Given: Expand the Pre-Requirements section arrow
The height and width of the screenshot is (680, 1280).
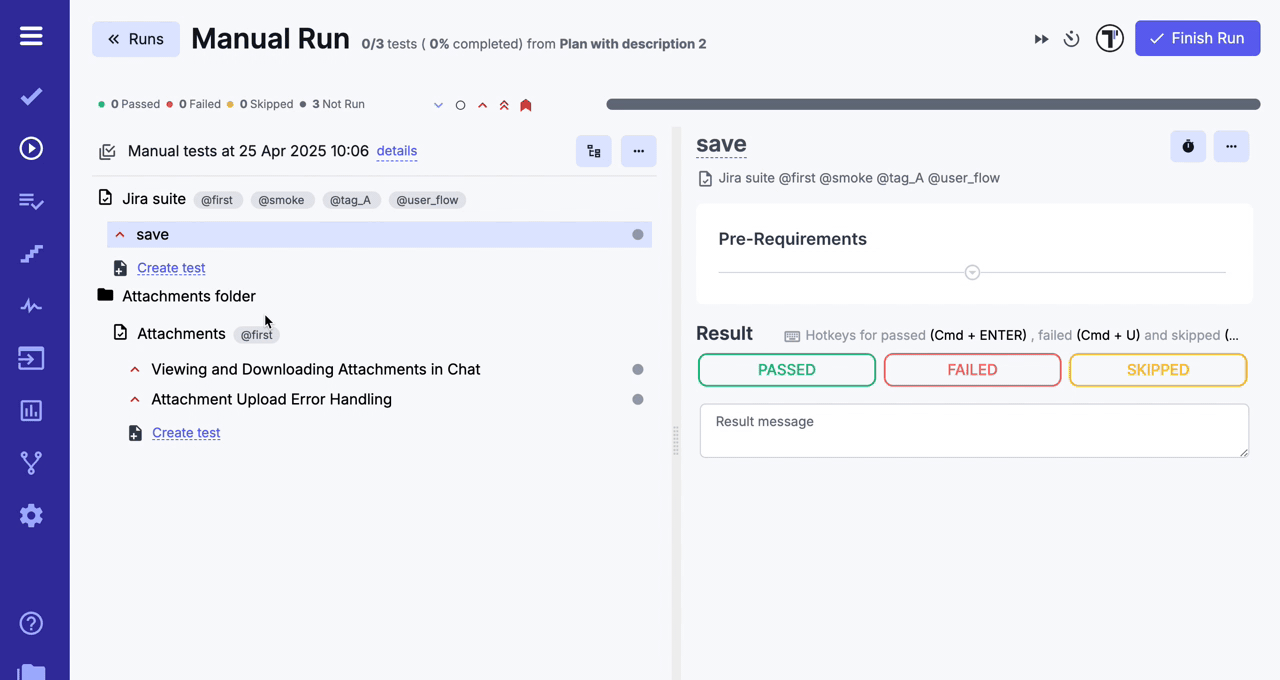Looking at the screenshot, I should 972,272.
